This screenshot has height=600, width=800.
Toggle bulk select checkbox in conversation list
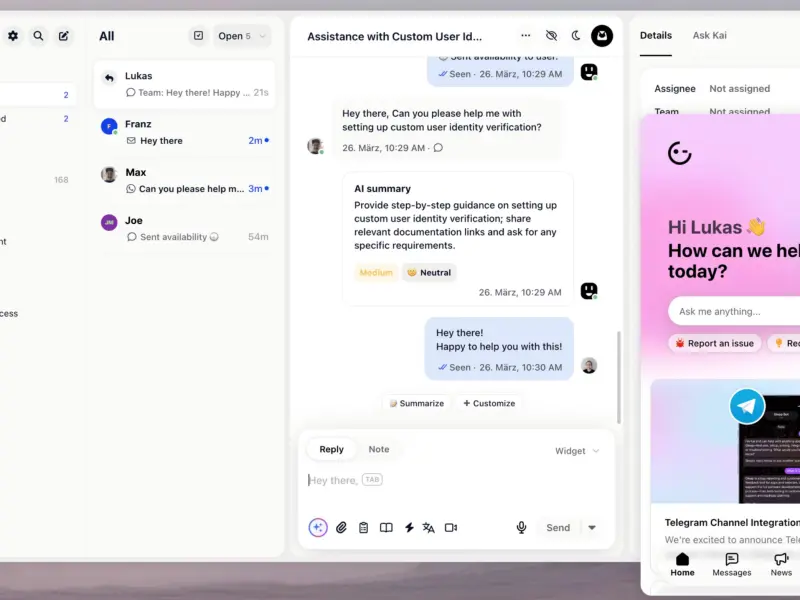pyautogui.click(x=198, y=36)
